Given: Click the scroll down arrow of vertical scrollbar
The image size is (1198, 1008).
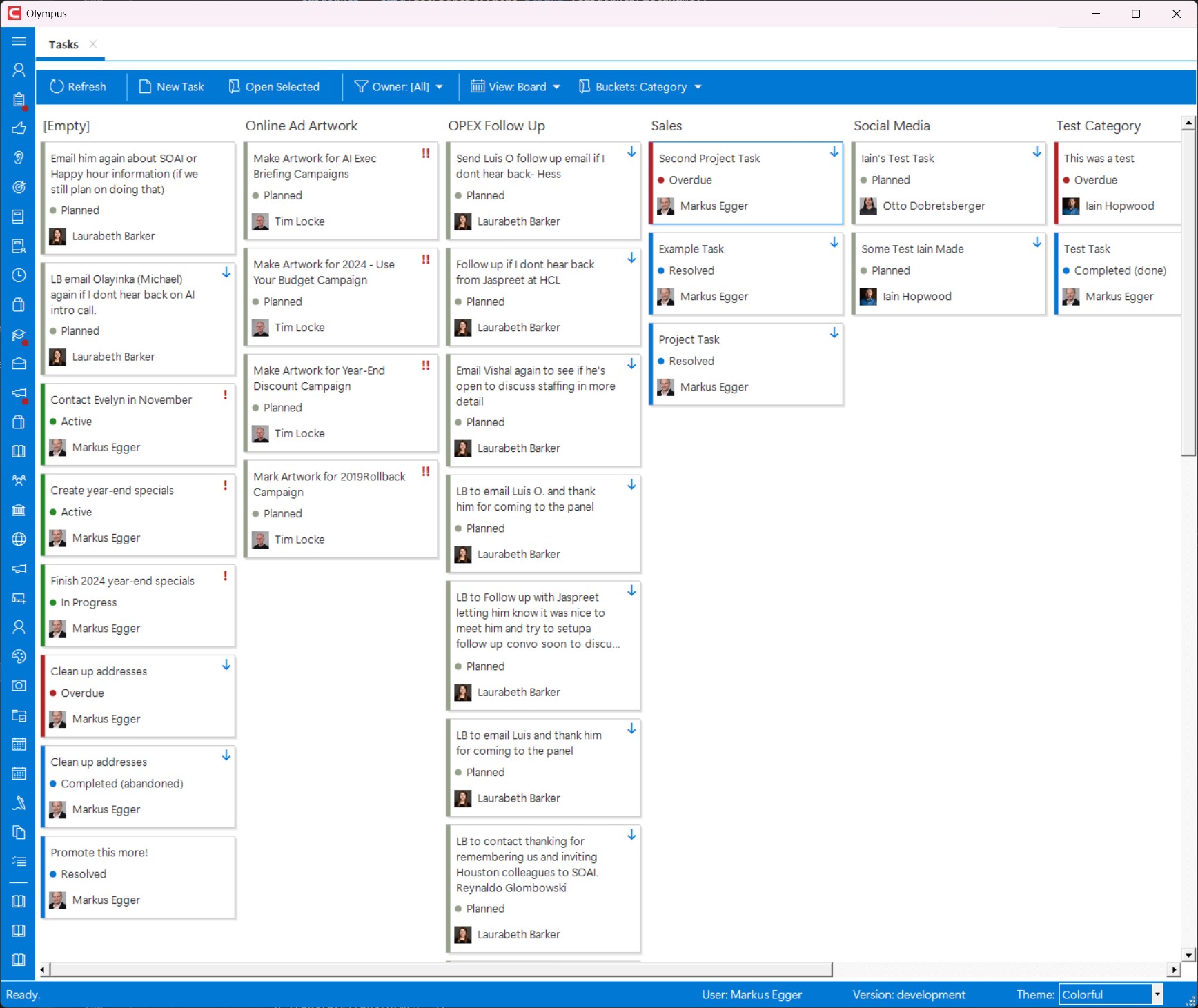Looking at the screenshot, I should click(1188, 956).
